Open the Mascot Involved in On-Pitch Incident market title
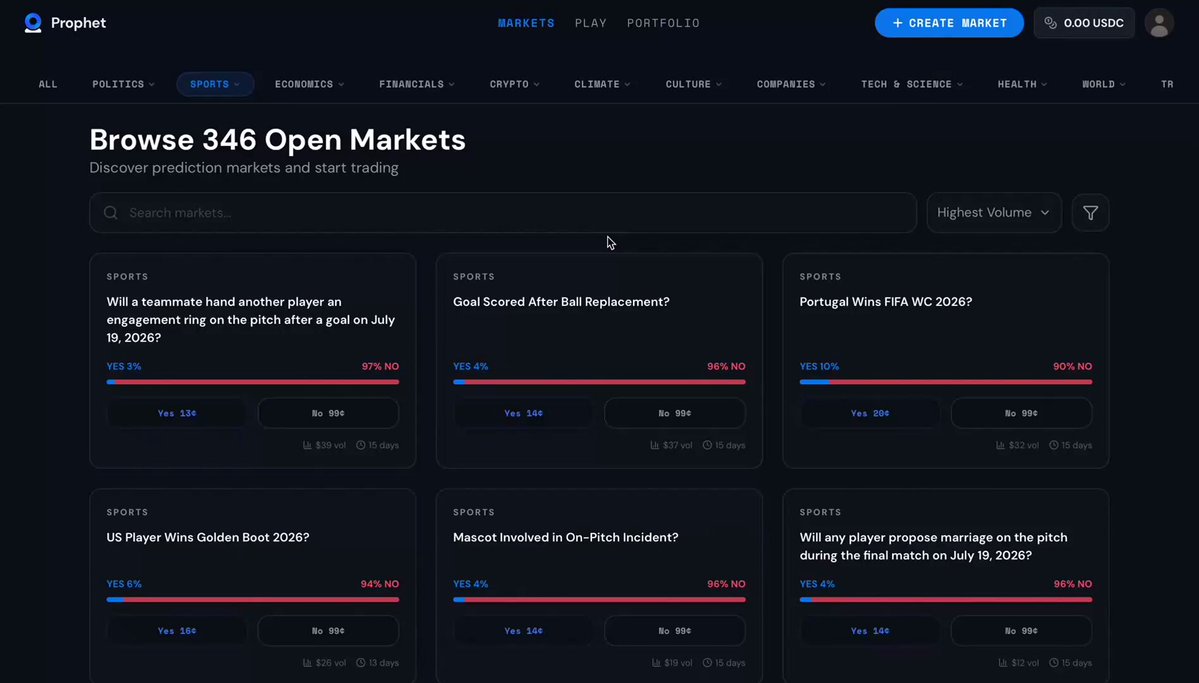1199x683 pixels. click(x=566, y=538)
